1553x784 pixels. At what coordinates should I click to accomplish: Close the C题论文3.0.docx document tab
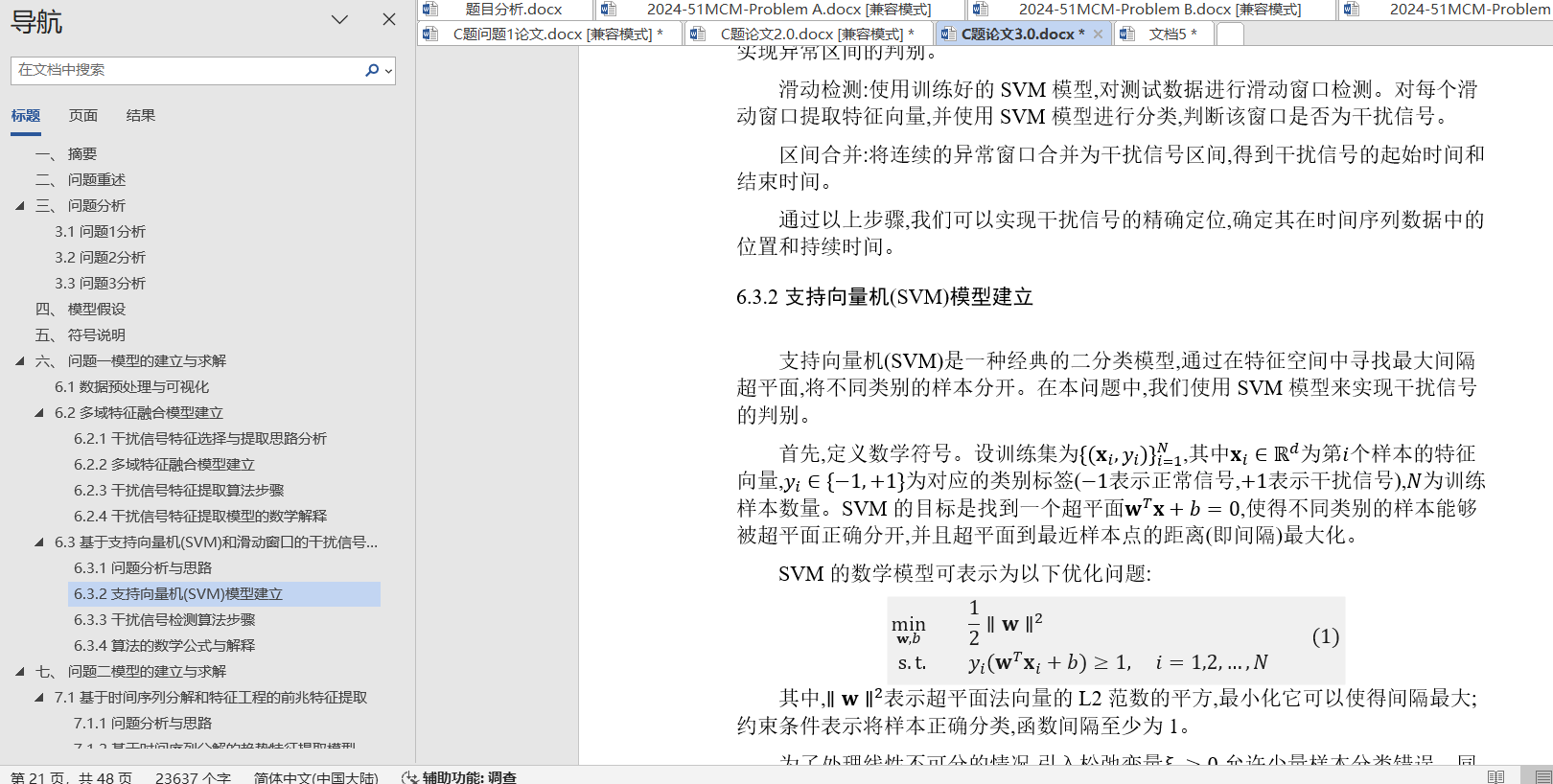1099,34
